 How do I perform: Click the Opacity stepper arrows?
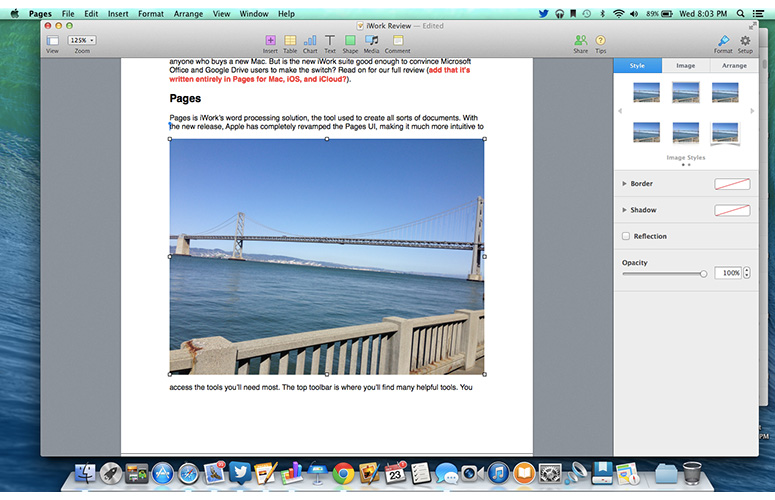point(746,273)
